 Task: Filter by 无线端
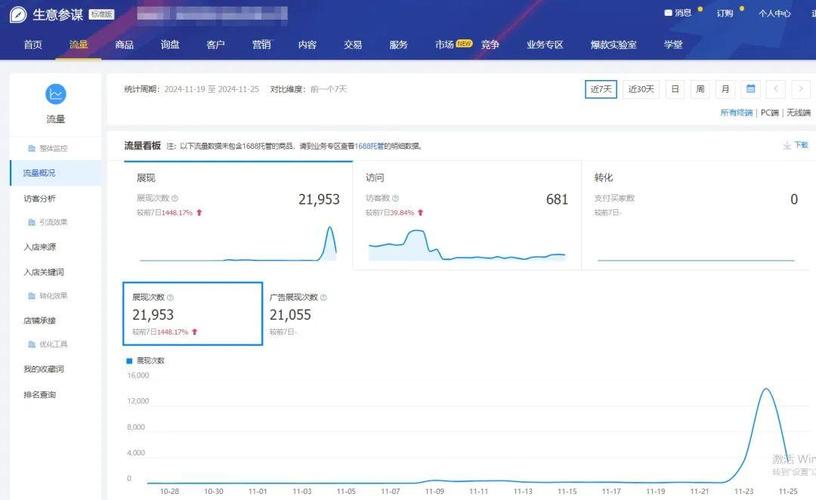coord(798,112)
